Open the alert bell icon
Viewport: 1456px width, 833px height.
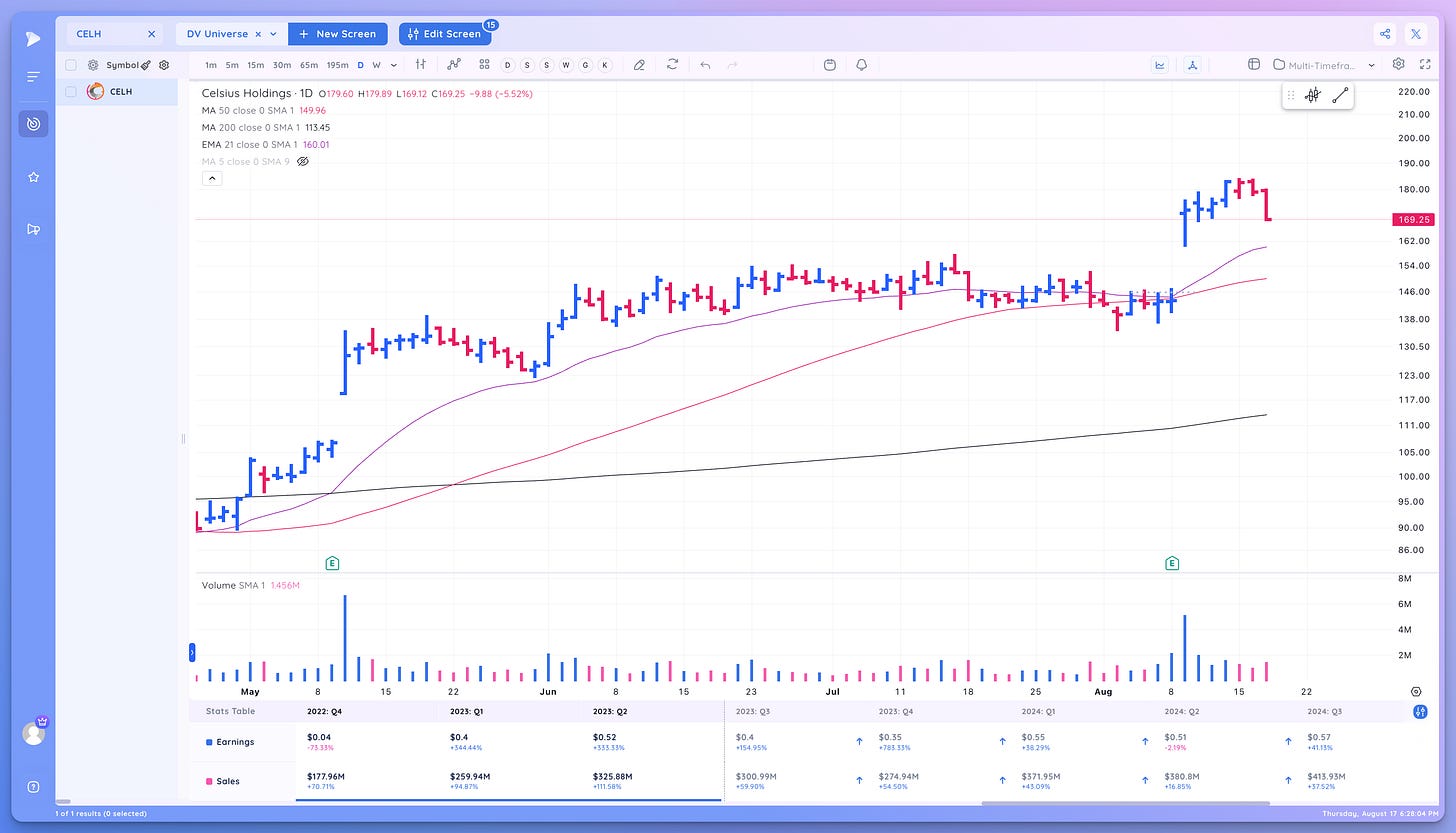(x=861, y=64)
